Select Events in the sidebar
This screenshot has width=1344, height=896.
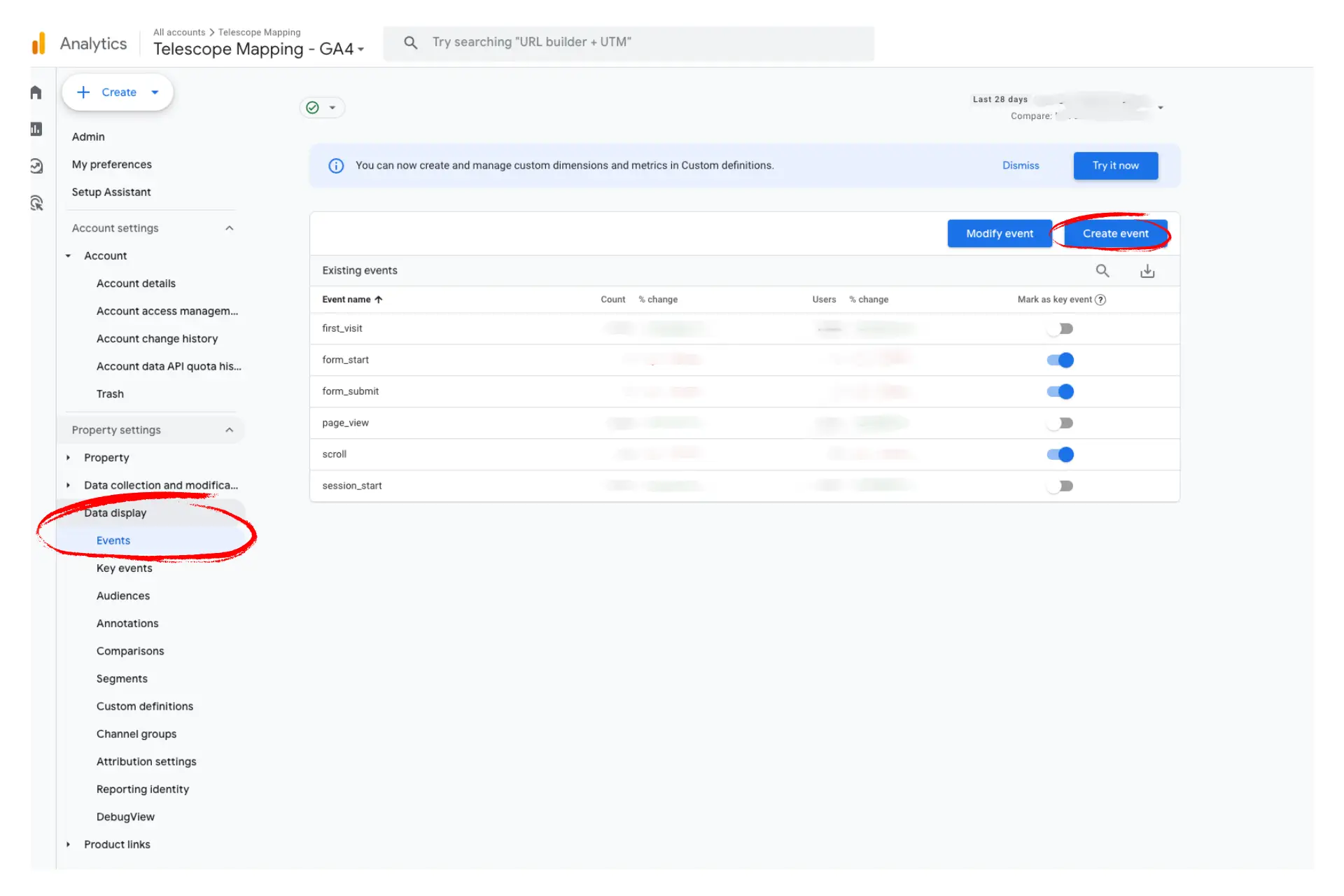113,541
